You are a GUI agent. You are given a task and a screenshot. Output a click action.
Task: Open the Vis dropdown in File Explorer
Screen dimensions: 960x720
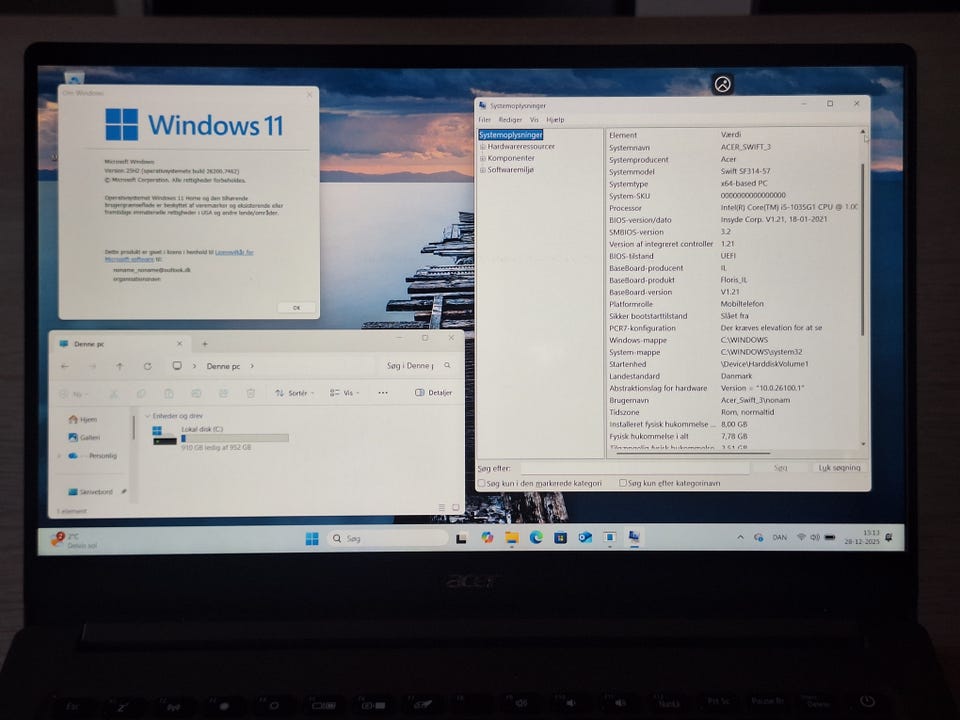(345, 393)
